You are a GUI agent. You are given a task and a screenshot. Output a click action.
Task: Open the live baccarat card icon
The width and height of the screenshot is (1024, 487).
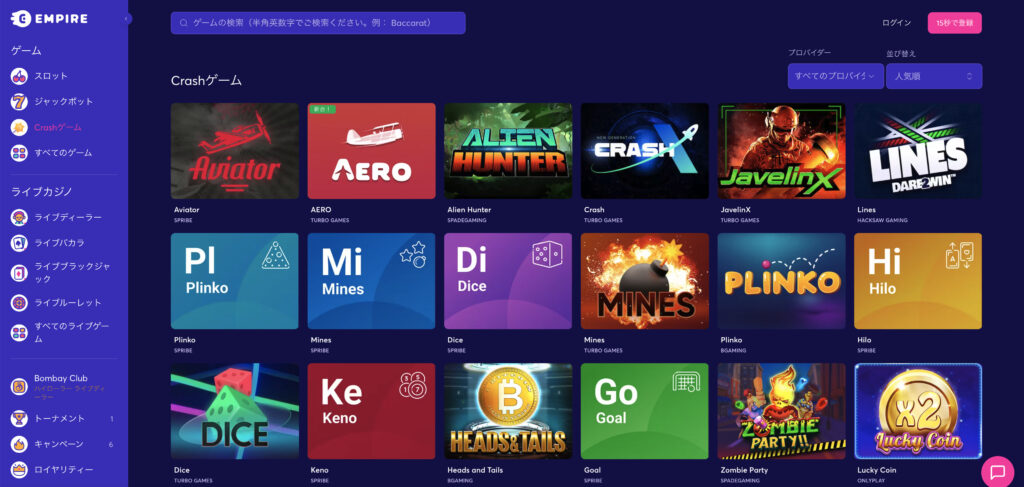[19, 243]
